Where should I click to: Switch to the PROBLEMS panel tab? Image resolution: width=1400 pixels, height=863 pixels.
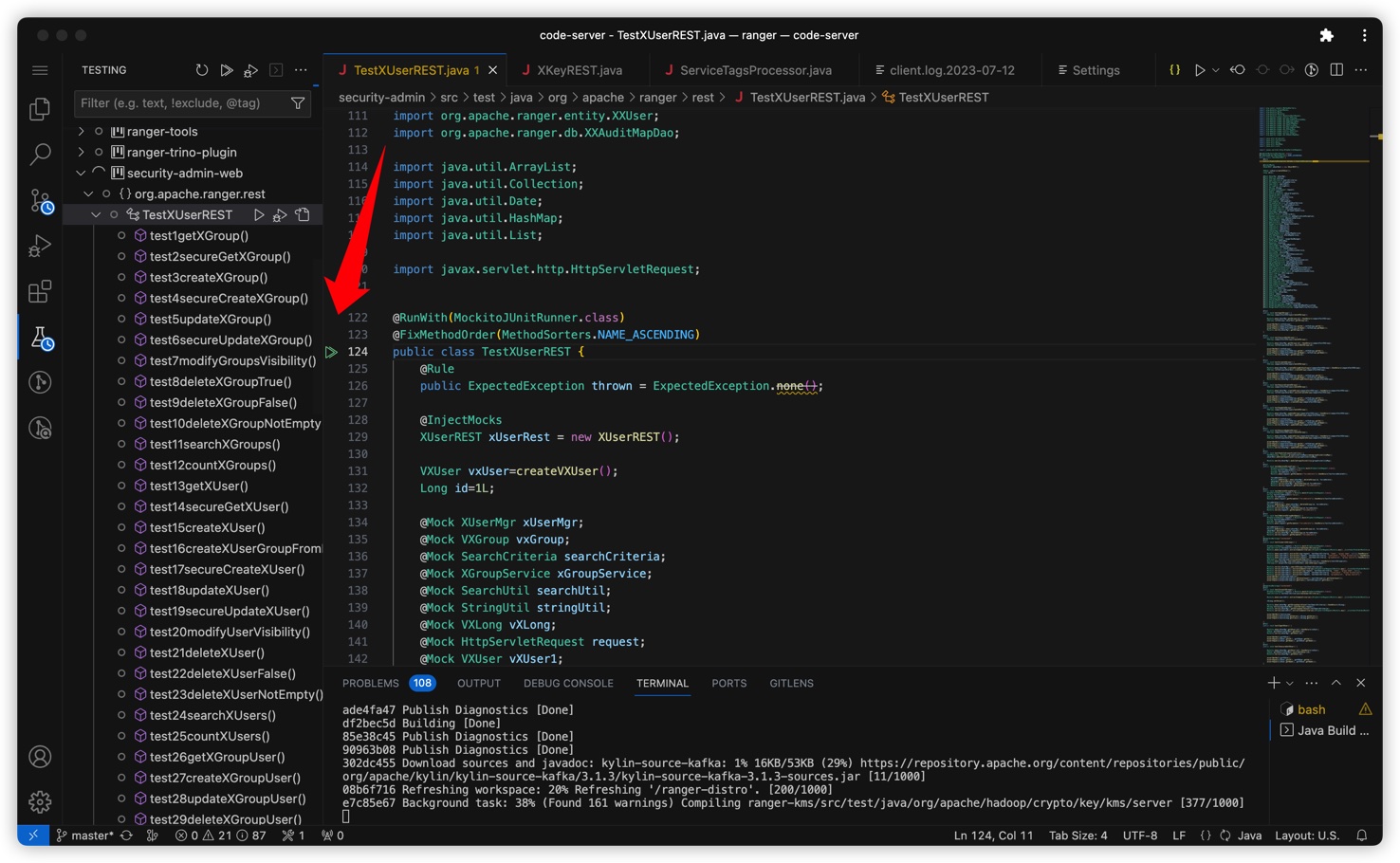[370, 683]
